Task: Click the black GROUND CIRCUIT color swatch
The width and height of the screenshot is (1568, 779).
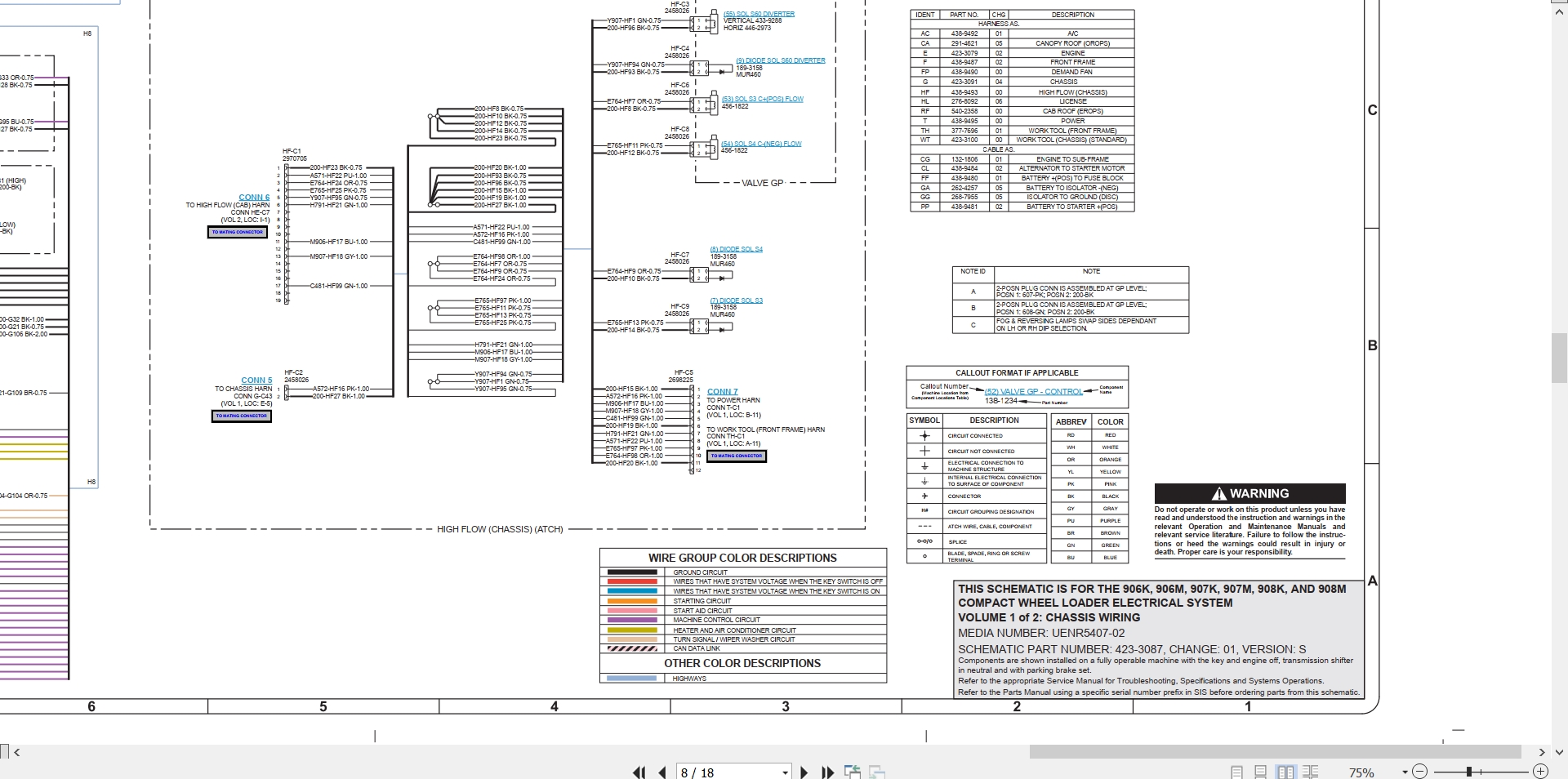Action: coord(632,572)
